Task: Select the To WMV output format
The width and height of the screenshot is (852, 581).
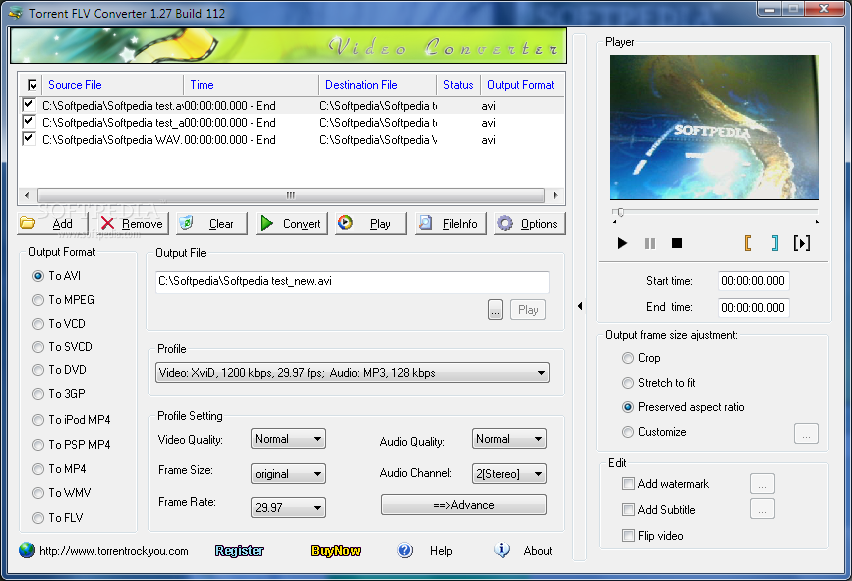Action: pos(61,493)
